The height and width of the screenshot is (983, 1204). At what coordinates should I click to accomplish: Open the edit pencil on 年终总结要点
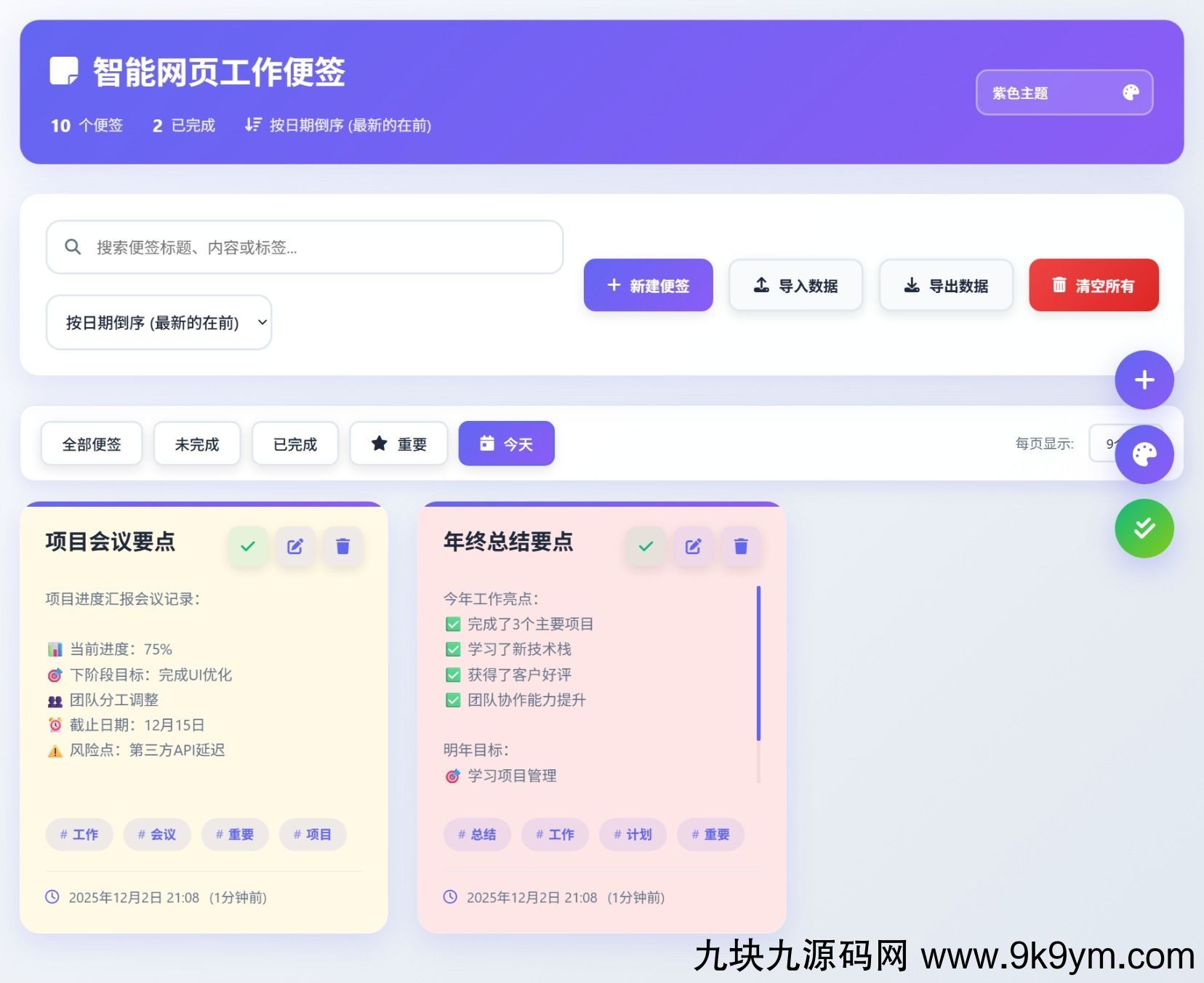pyautogui.click(x=693, y=546)
